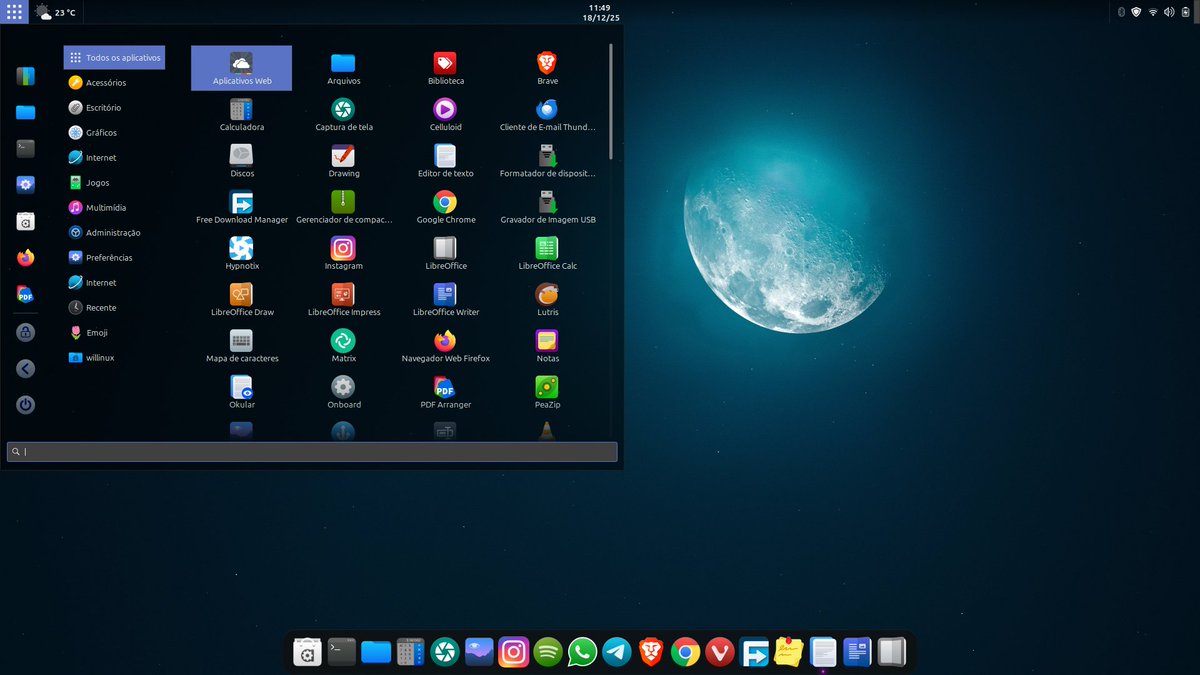The width and height of the screenshot is (1200, 675).
Task: Open Gravador de Imagem USB
Action: [x=547, y=207]
